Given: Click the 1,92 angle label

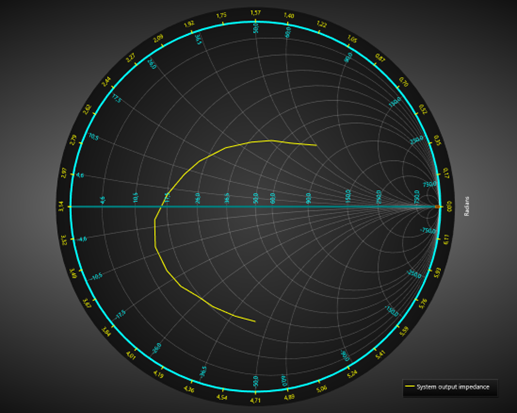Looking at the screenshot, I should [189, 24].
